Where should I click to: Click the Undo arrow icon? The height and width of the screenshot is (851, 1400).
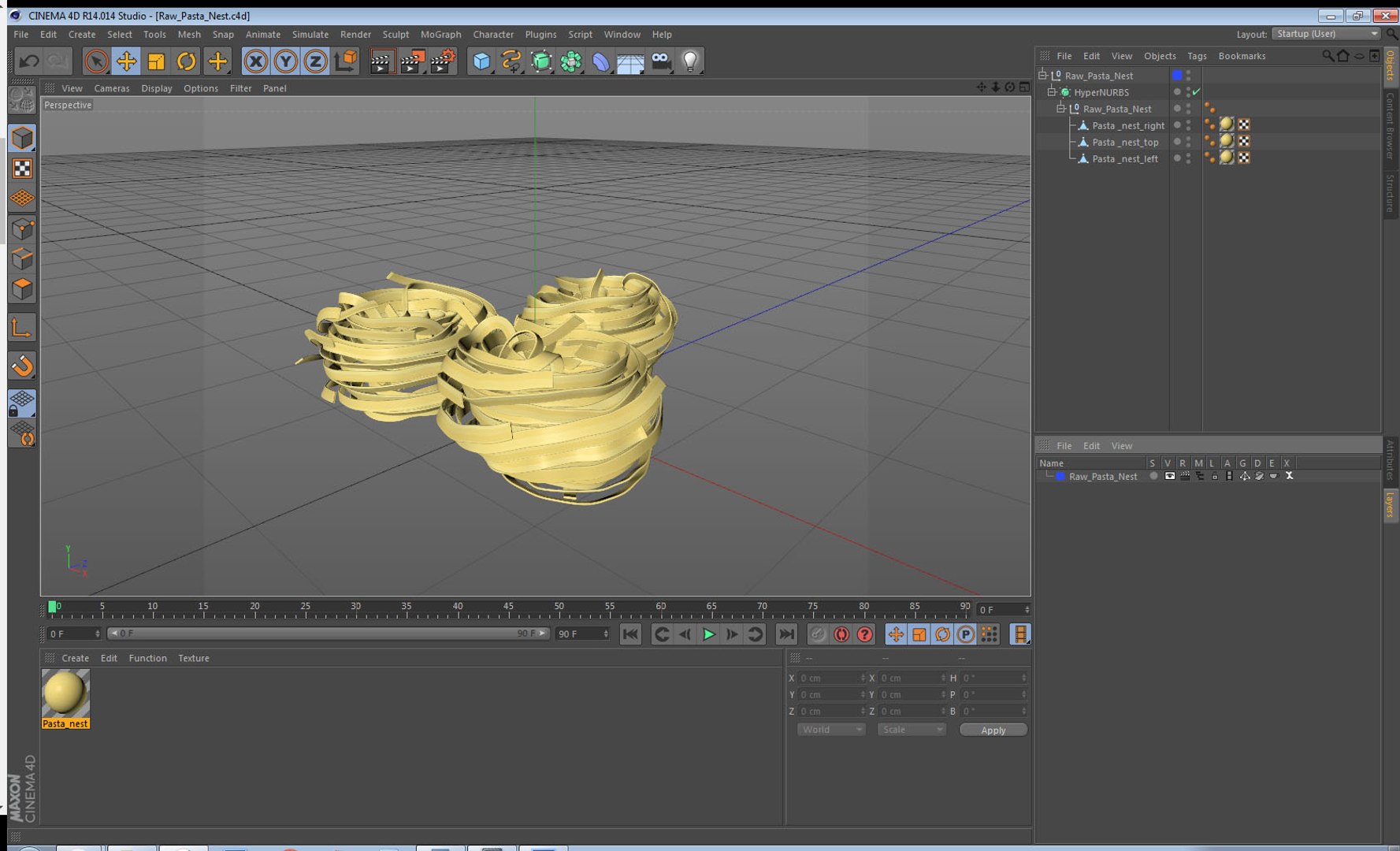29,61
